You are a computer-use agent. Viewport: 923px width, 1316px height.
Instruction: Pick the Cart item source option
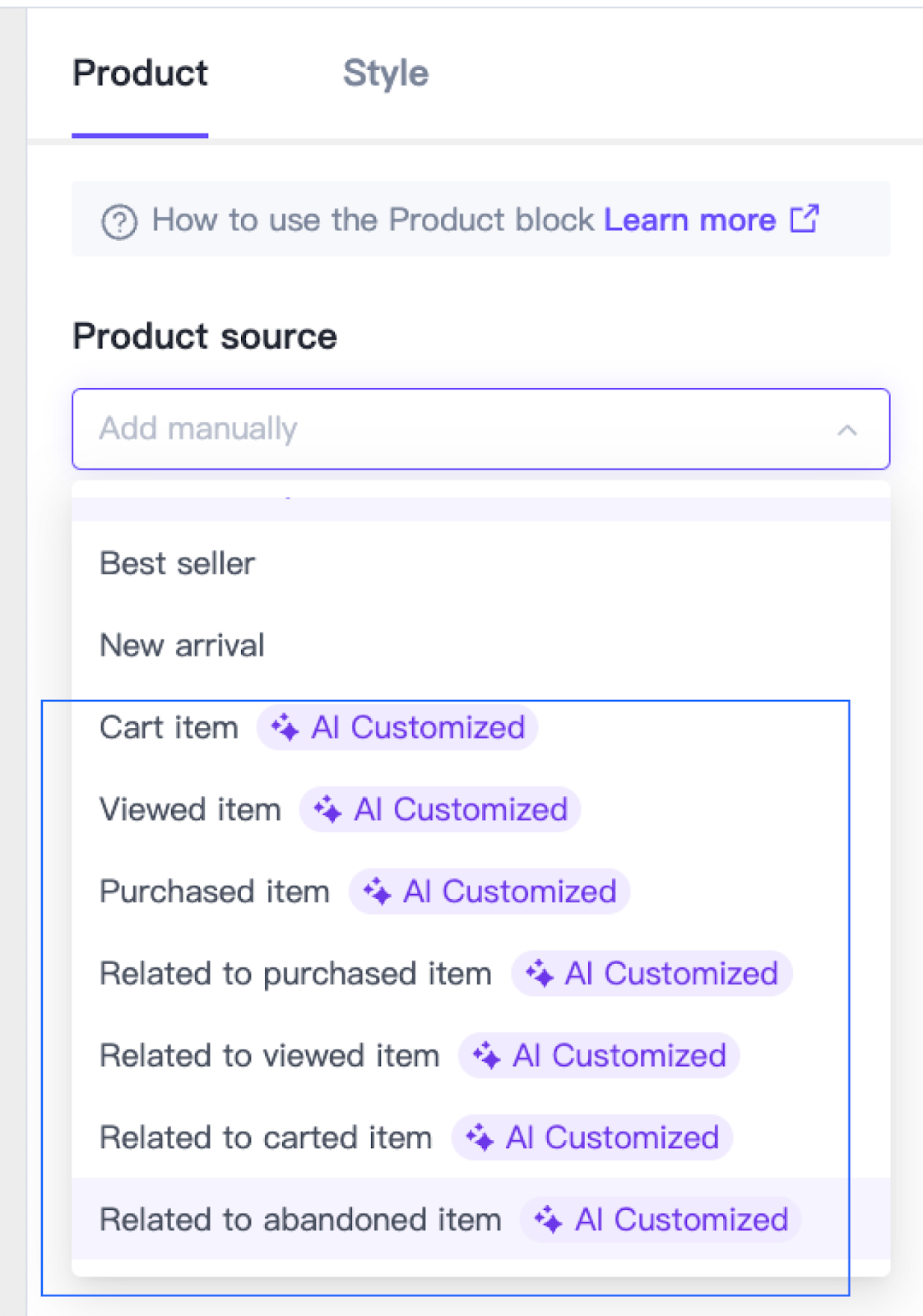(480, 727)
